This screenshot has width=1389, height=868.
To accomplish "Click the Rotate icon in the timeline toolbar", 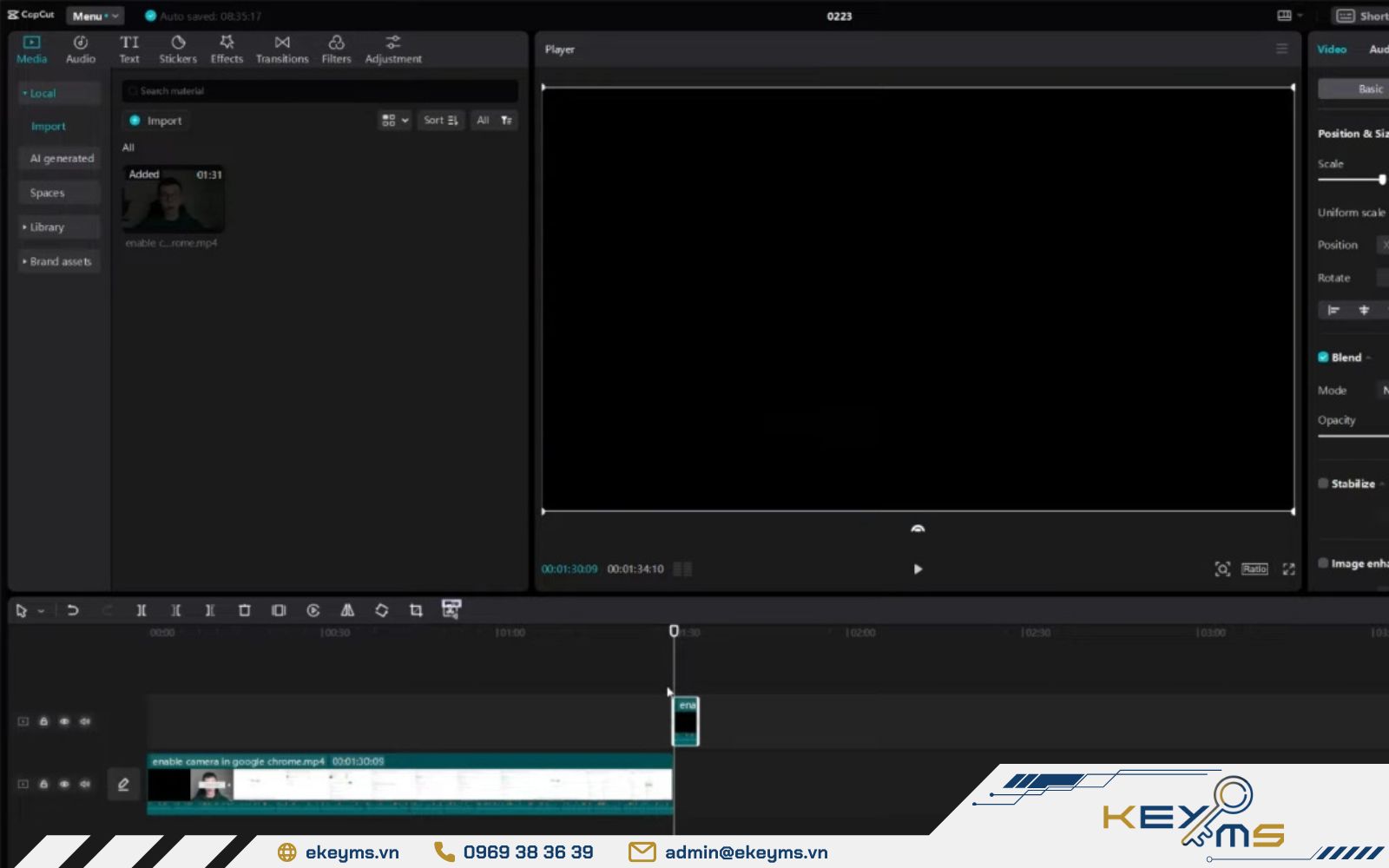I will (x=382, y=610).
